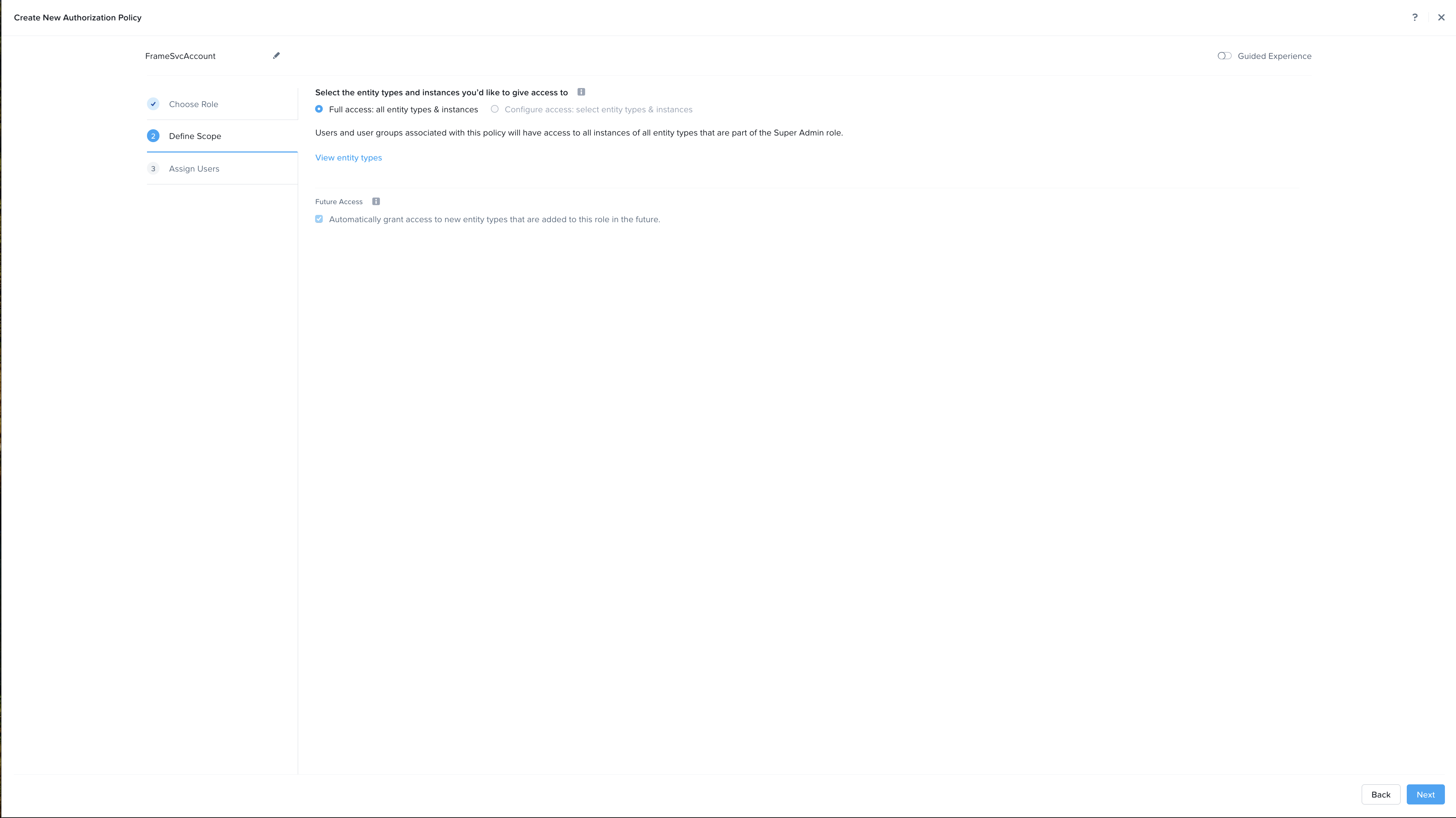Screen dimensions: 1456x818
Task: Toggle the Guided Experience switch
Action: click(x=1224, y=55)
